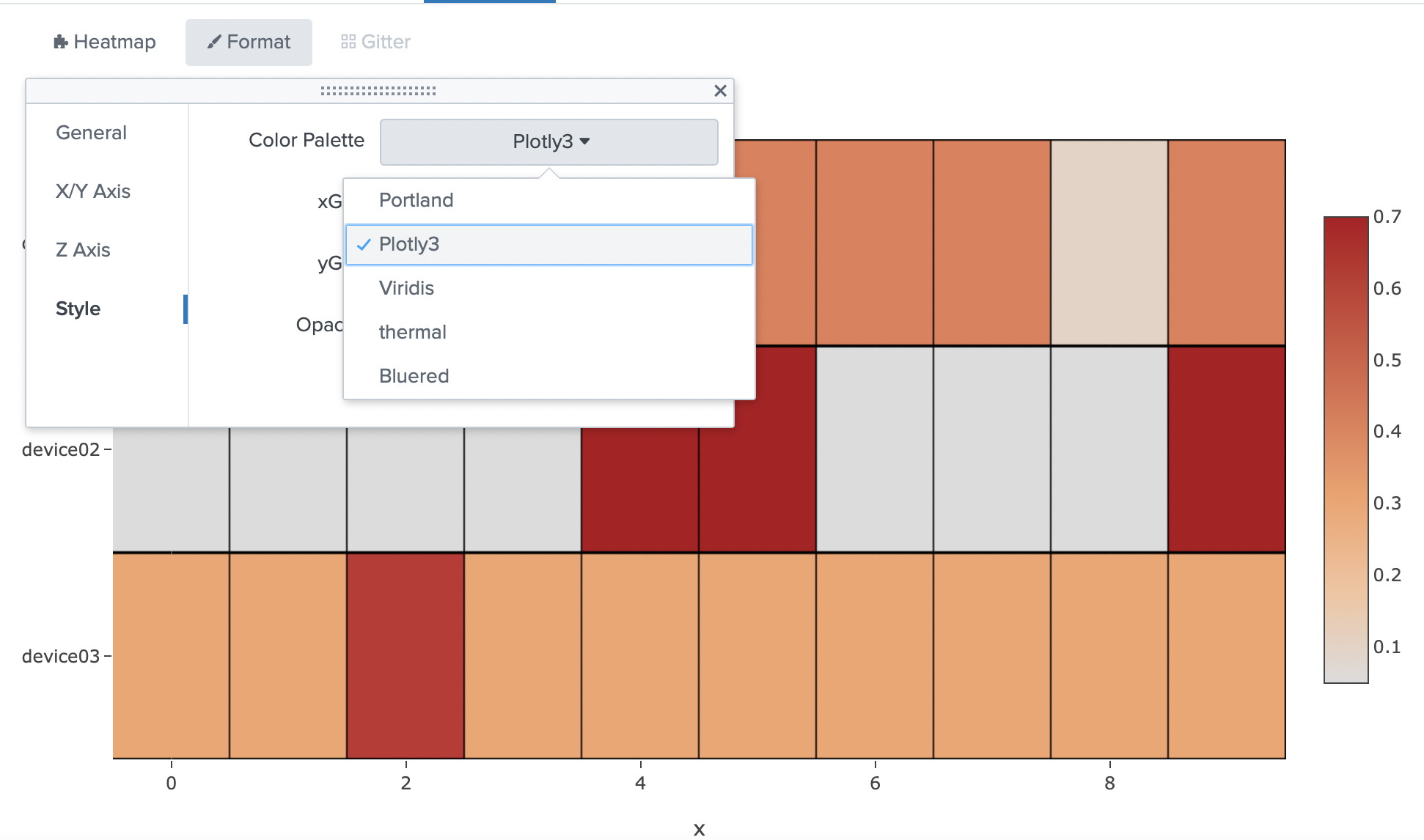Pick thermal from palette list
The image size is (1424, 840).
tap(412, 332)
